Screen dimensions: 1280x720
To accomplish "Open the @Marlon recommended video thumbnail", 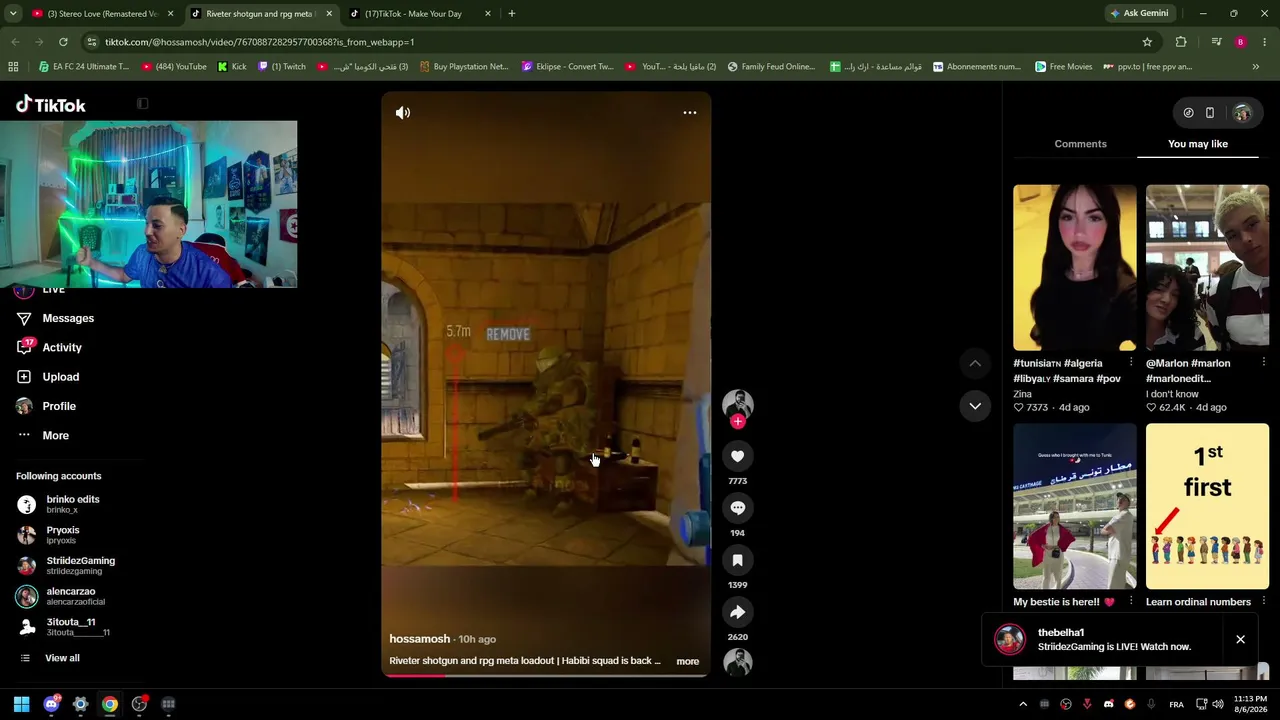I will [1207, 268].
